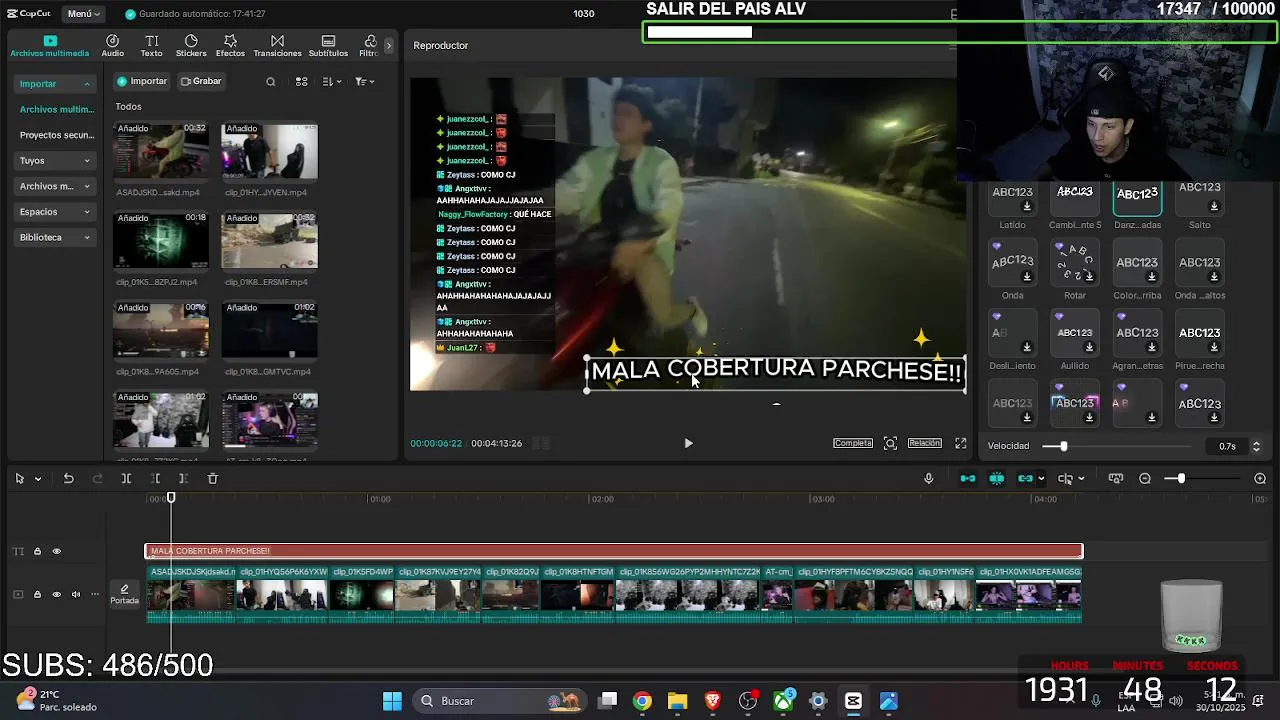This screenshot has height=720, width=1280.
Task: Click the Importar button with plus icon
Action: click(142, 81)
